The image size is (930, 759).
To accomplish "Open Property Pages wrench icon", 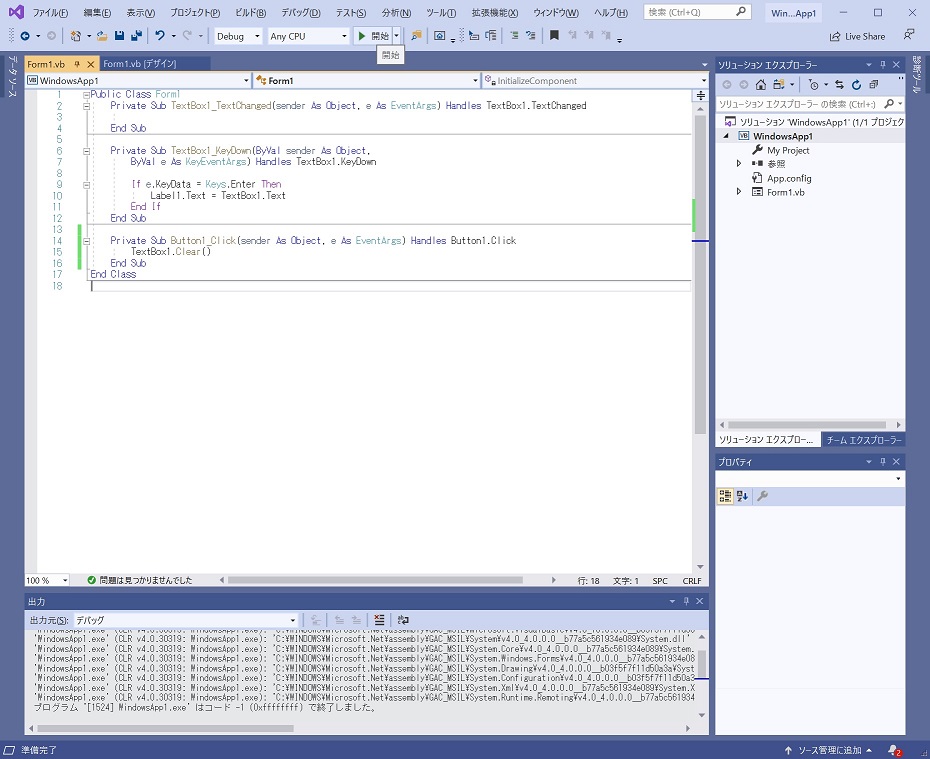I will click(763, 496).
